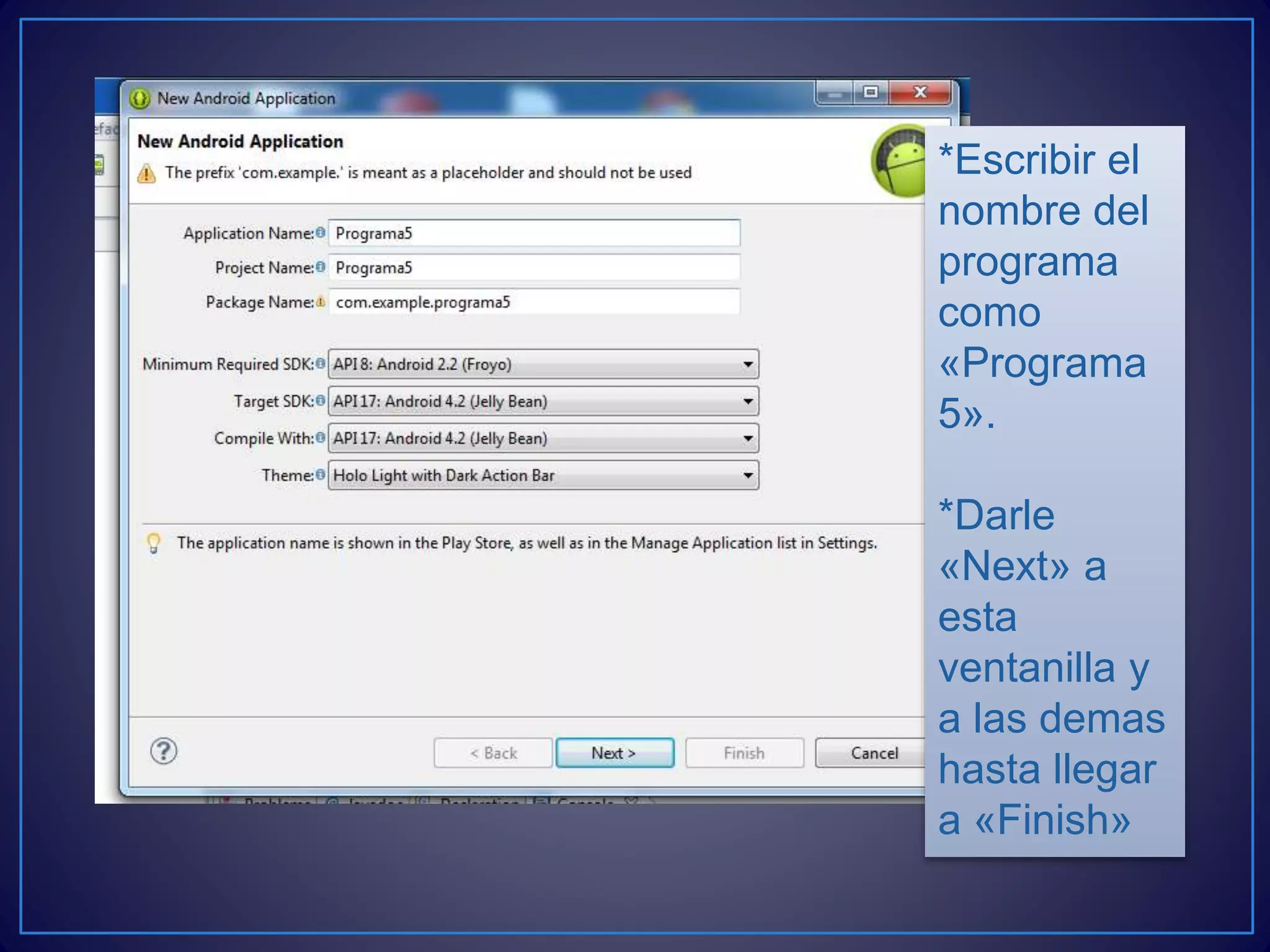Click the Finish button
The width and height of the screenshot is (1270, 952).
click(x=744, y=753)
